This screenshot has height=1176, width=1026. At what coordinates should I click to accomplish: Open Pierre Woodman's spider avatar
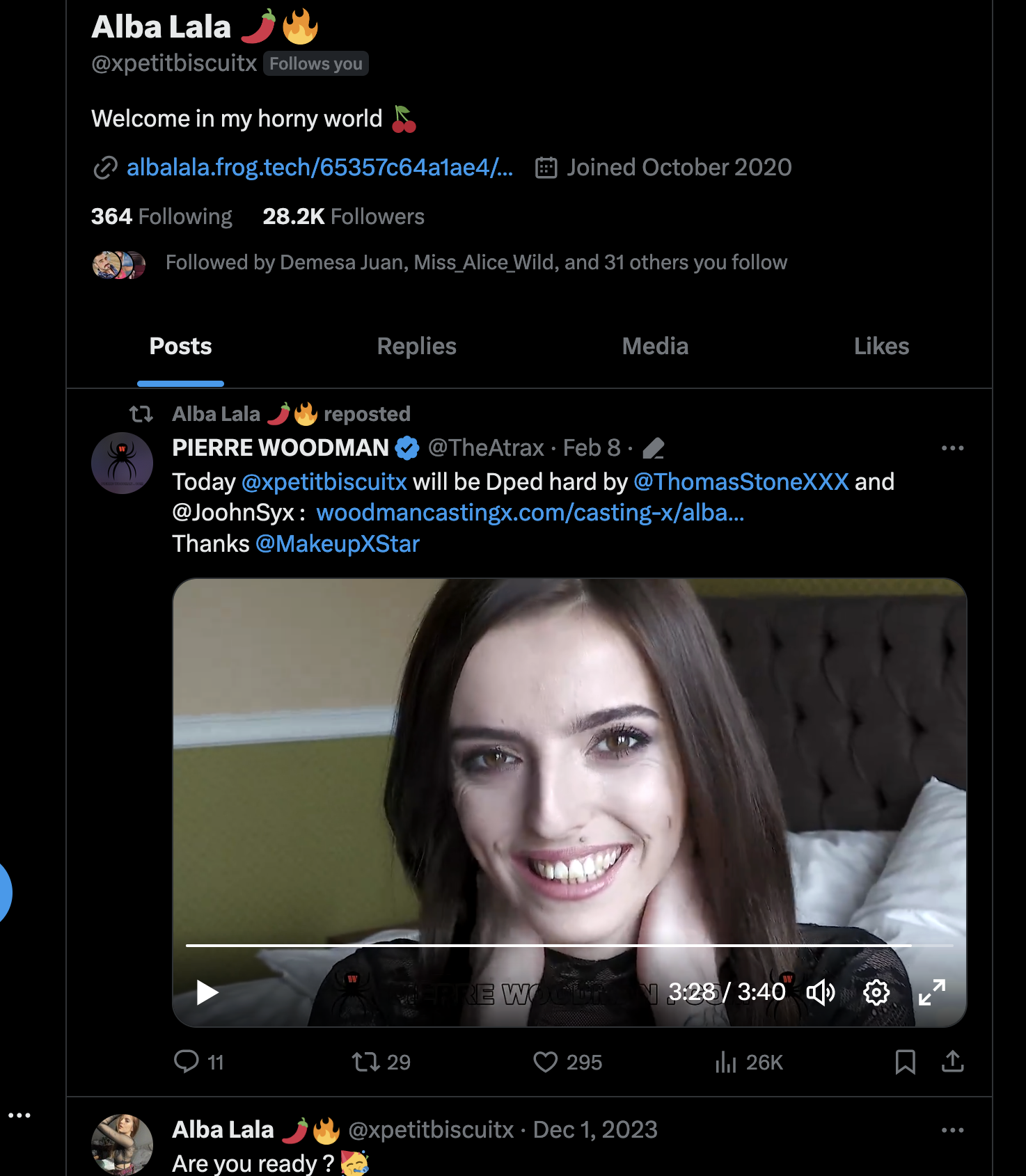tap(123, 463)
